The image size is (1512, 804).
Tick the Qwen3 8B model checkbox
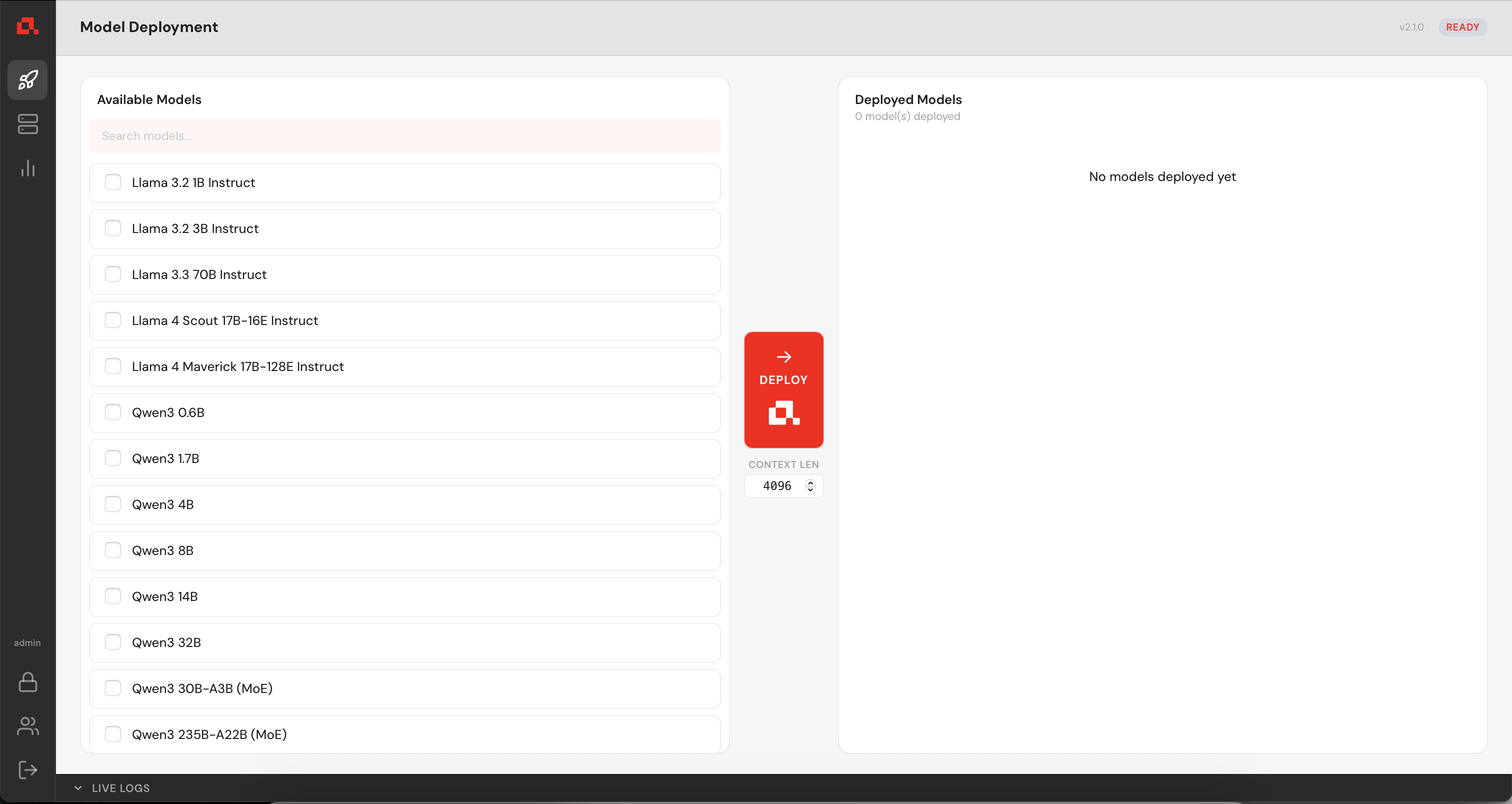[112, 550]
